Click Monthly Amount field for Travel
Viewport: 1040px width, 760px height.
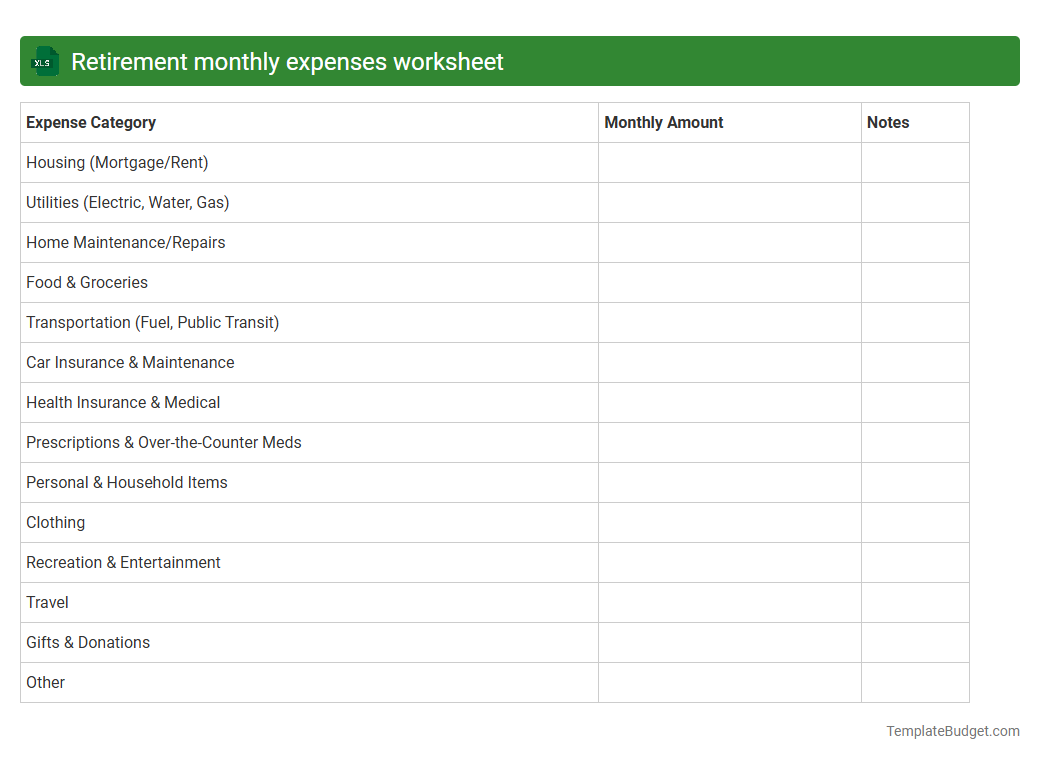[728, 602]
